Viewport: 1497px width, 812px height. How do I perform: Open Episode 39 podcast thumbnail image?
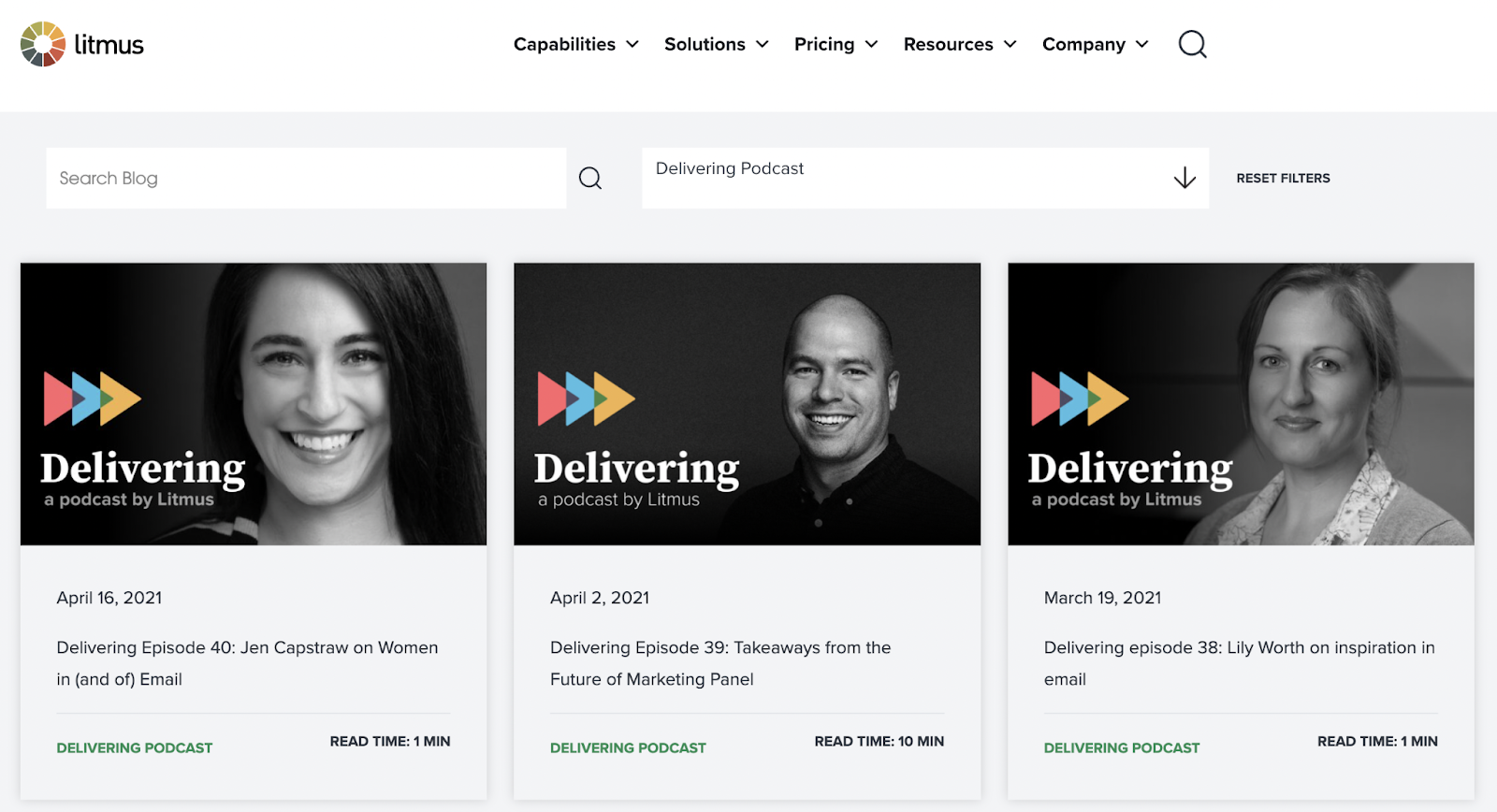pos(748,404)
